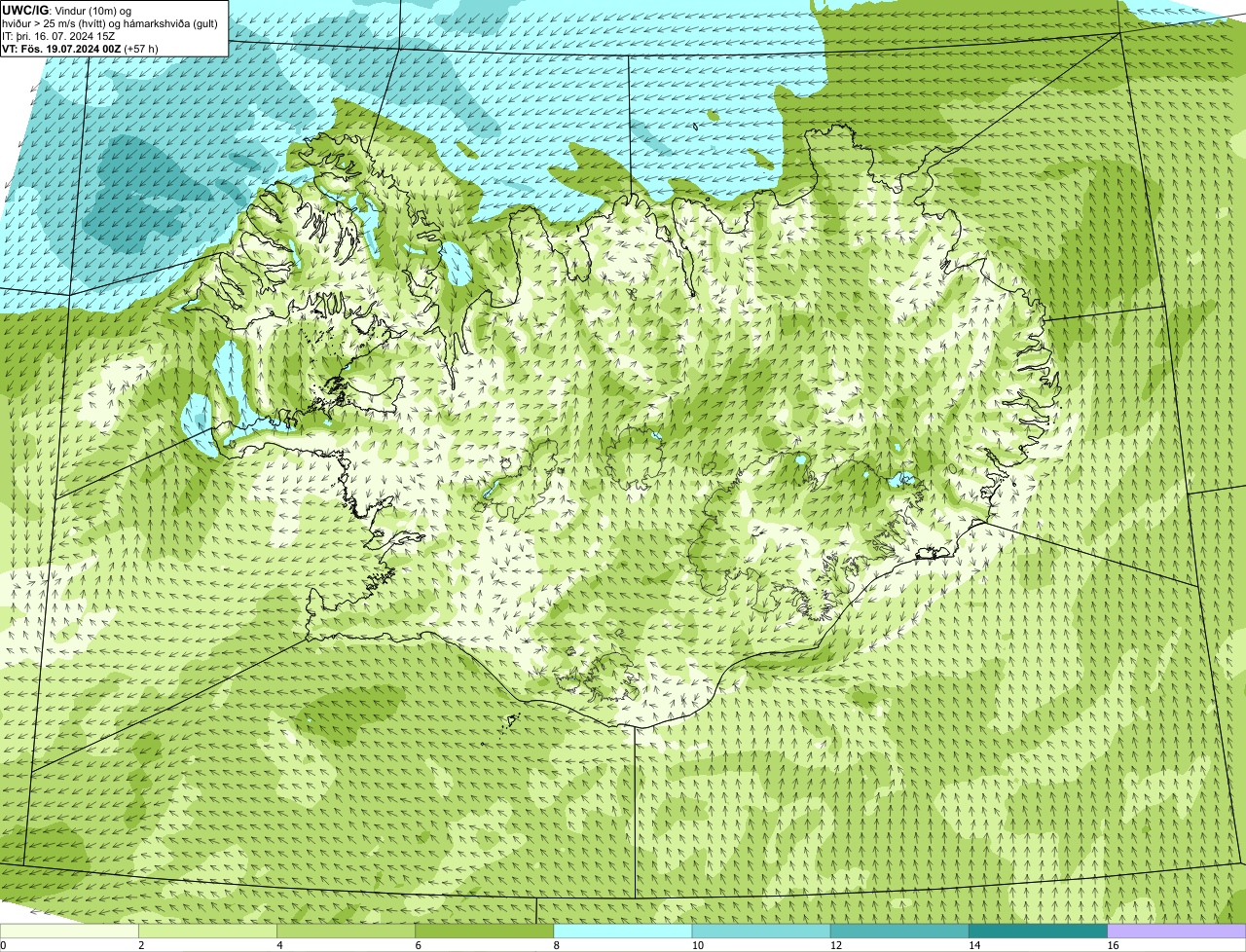Click the legend value label 14
This screenshot has height=952, width=1246.
[972, 945]
